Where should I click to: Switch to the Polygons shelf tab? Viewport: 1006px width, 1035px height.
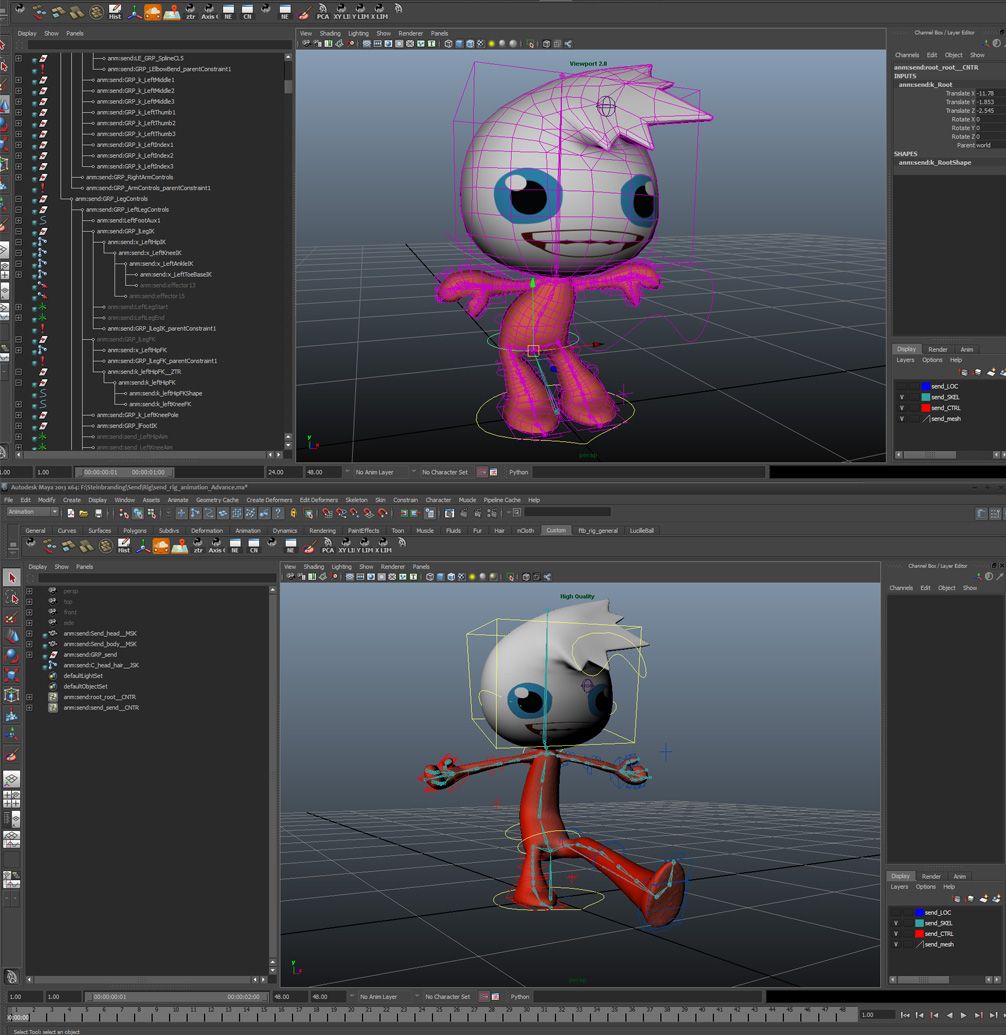(135, 530)
